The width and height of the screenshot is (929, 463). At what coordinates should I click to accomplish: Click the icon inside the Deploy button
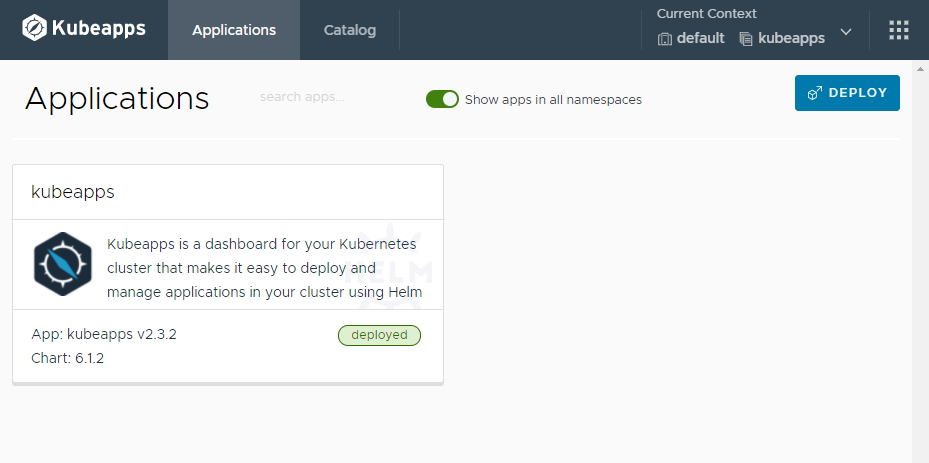click(x=814, y=93)
